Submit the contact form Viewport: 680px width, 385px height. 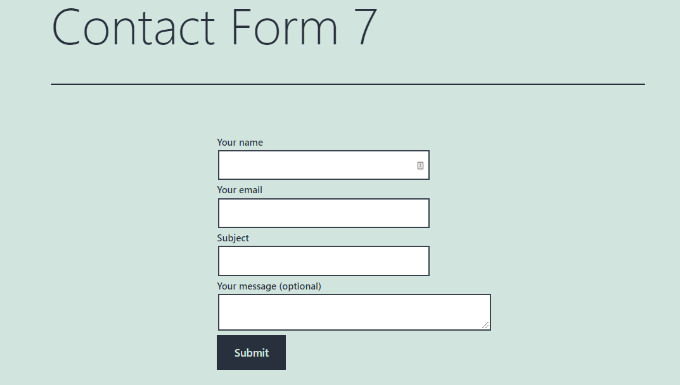point(252,352)
